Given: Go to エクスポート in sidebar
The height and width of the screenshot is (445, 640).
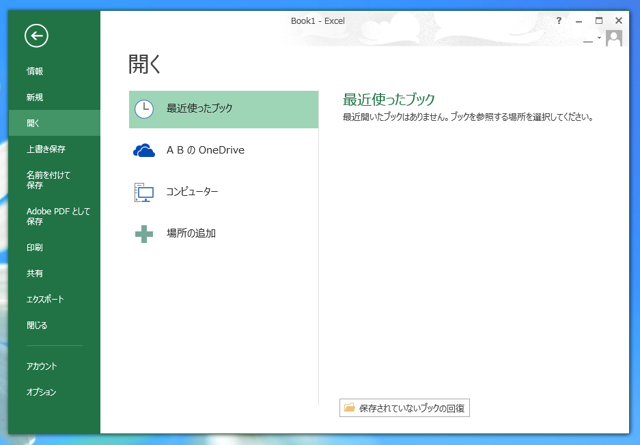Looking at the screenshot, I should click(54, 299).
